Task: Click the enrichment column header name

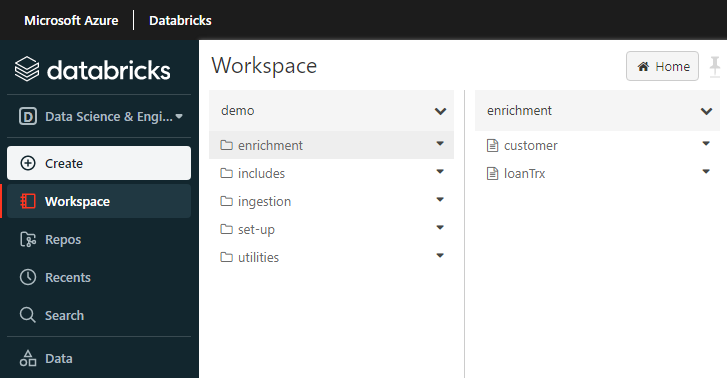Action: click(x=519, y=110)
